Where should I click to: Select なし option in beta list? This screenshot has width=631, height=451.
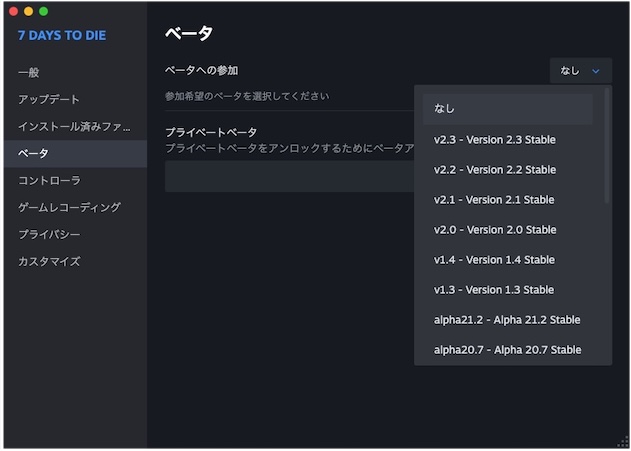point(508,109)
